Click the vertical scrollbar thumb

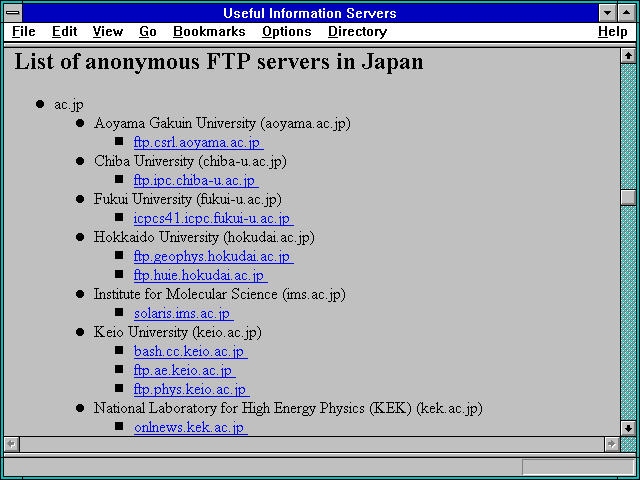click(x=628, y=198)
